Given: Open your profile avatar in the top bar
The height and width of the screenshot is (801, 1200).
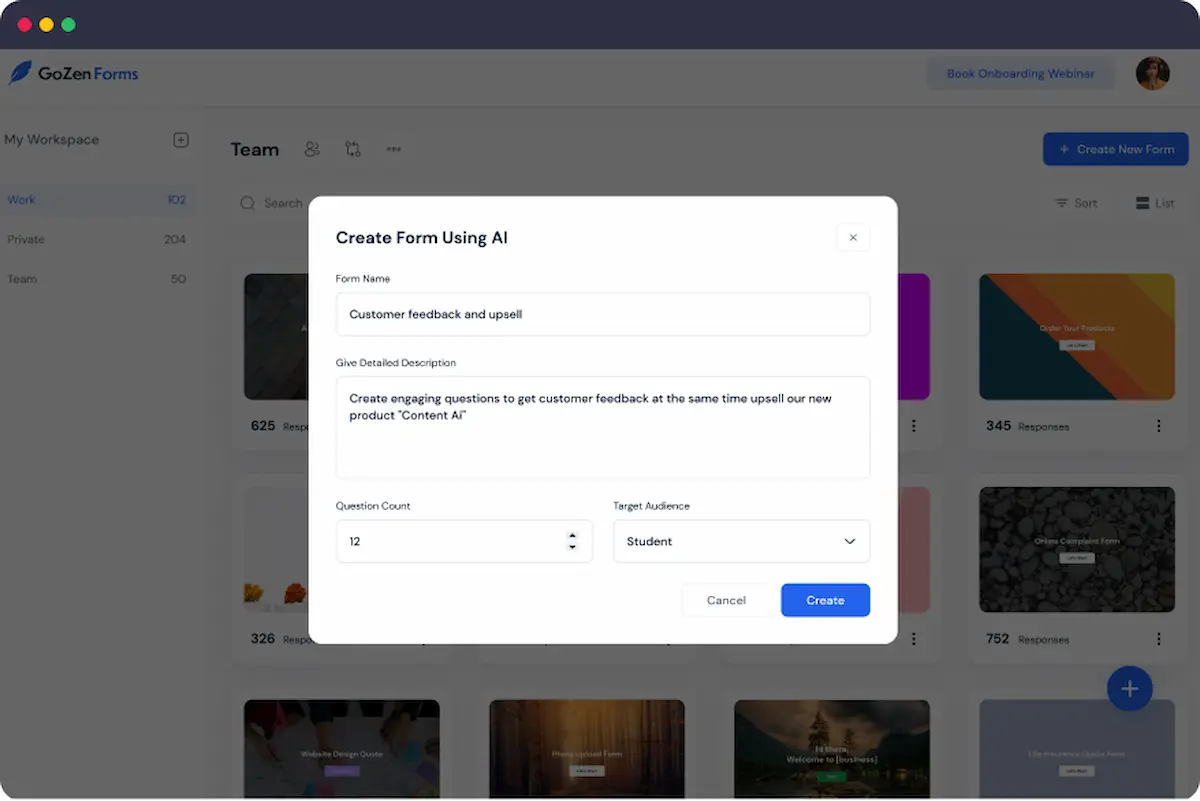Looking at the screenshot, I should [1152, 72].
